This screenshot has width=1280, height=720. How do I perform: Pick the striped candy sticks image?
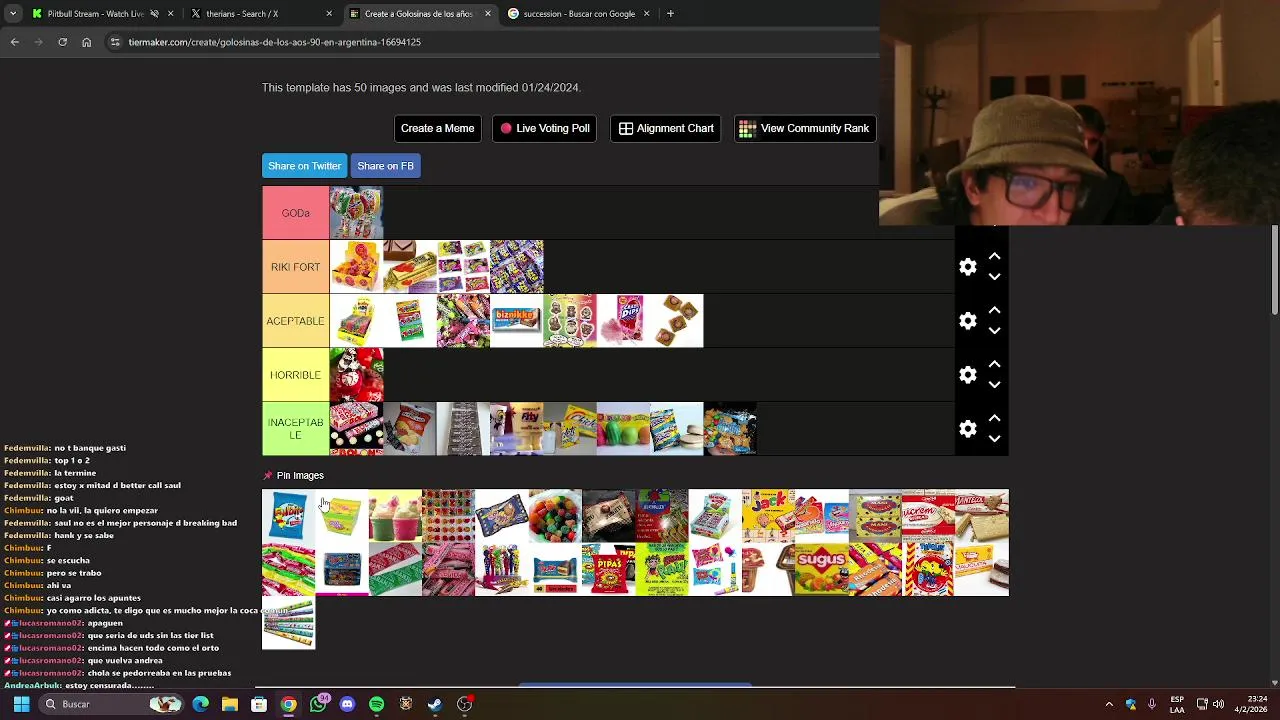(289, 623)
